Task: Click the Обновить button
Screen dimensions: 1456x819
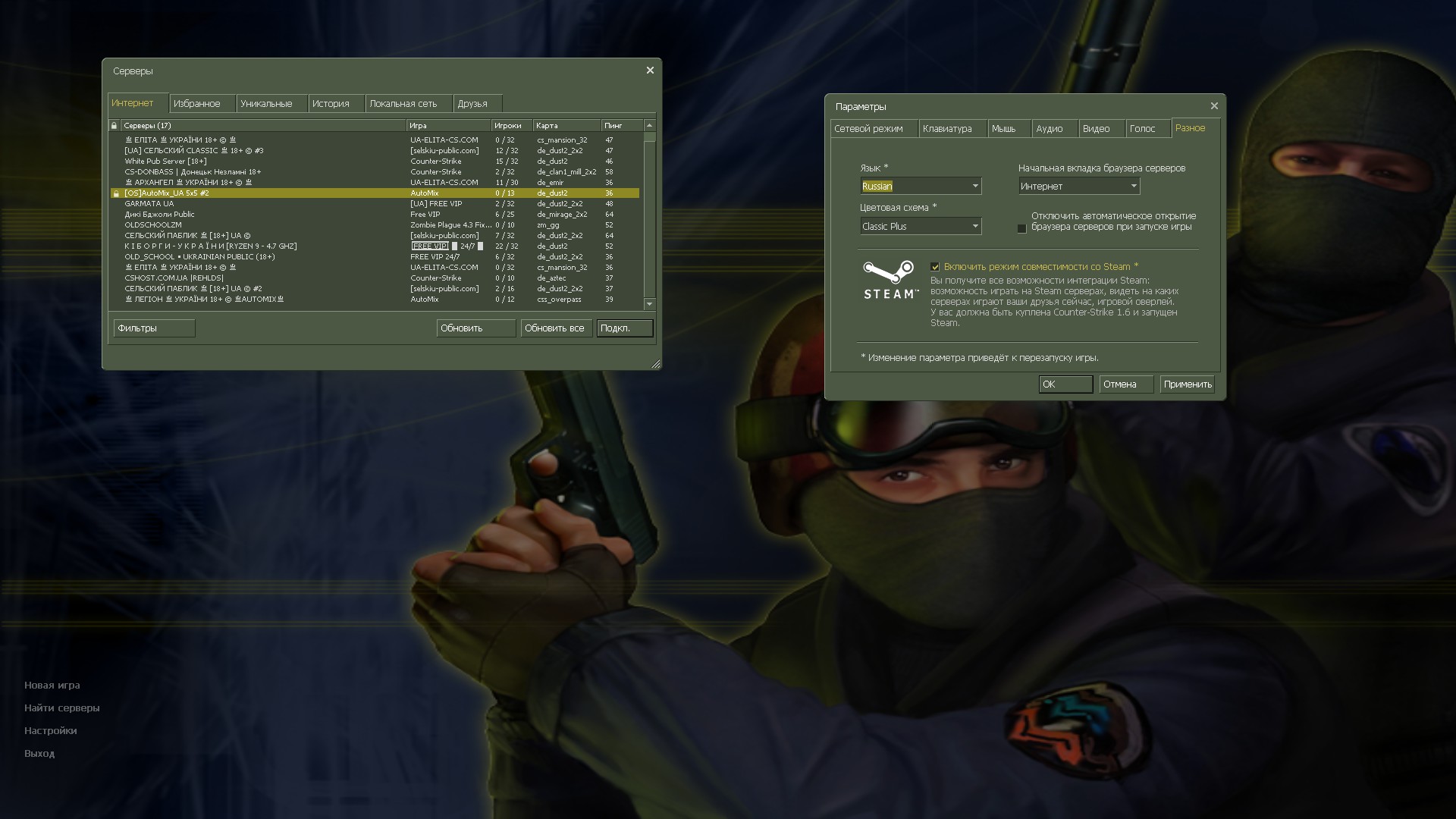Action: (x=476, y=328)
